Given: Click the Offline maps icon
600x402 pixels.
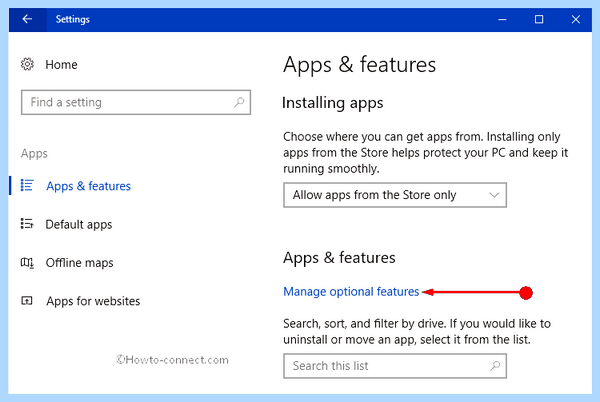Looking at the screenshot, I should coord(27,262).
